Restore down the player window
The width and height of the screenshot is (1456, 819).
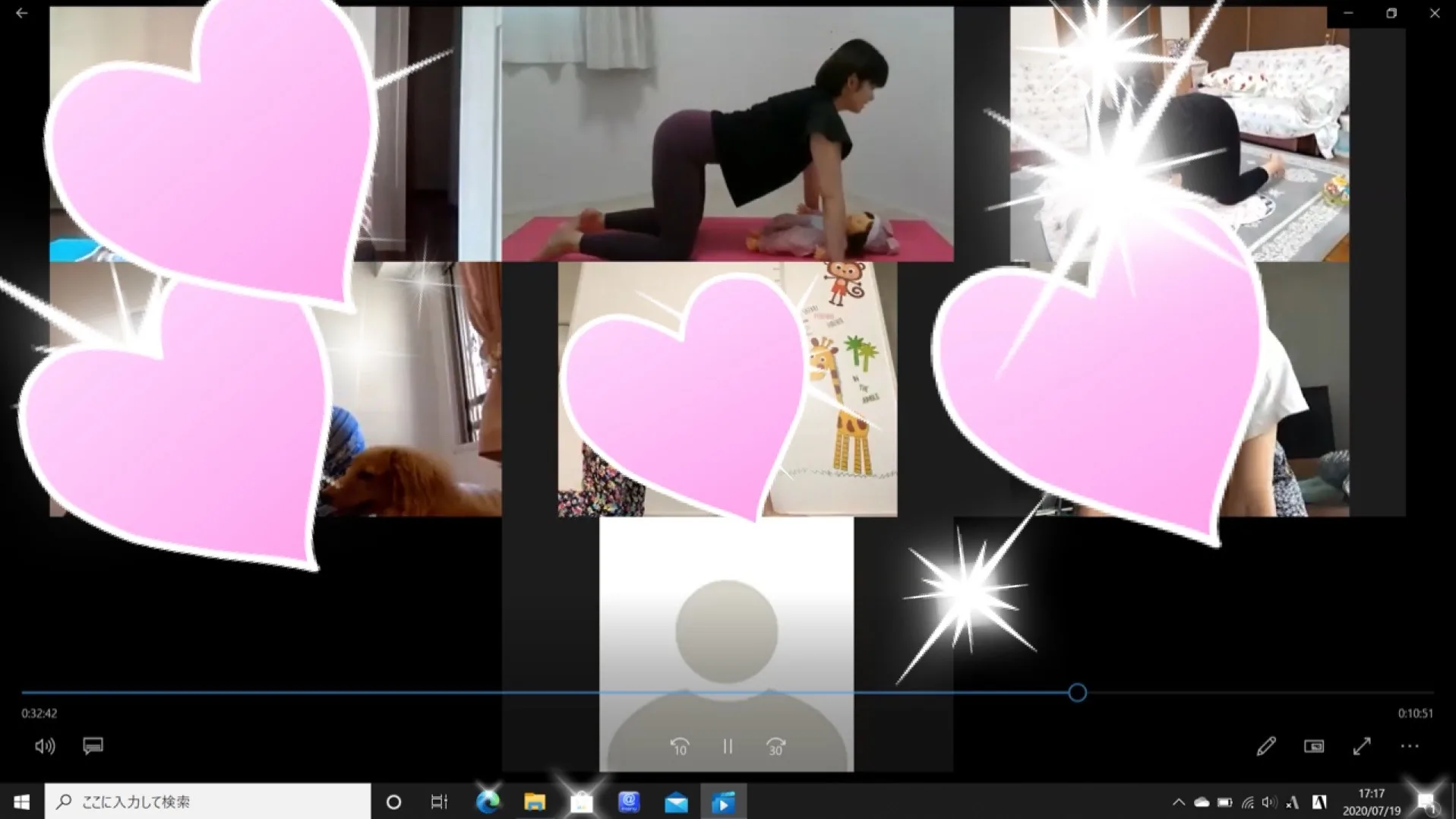click(1391, 13)
